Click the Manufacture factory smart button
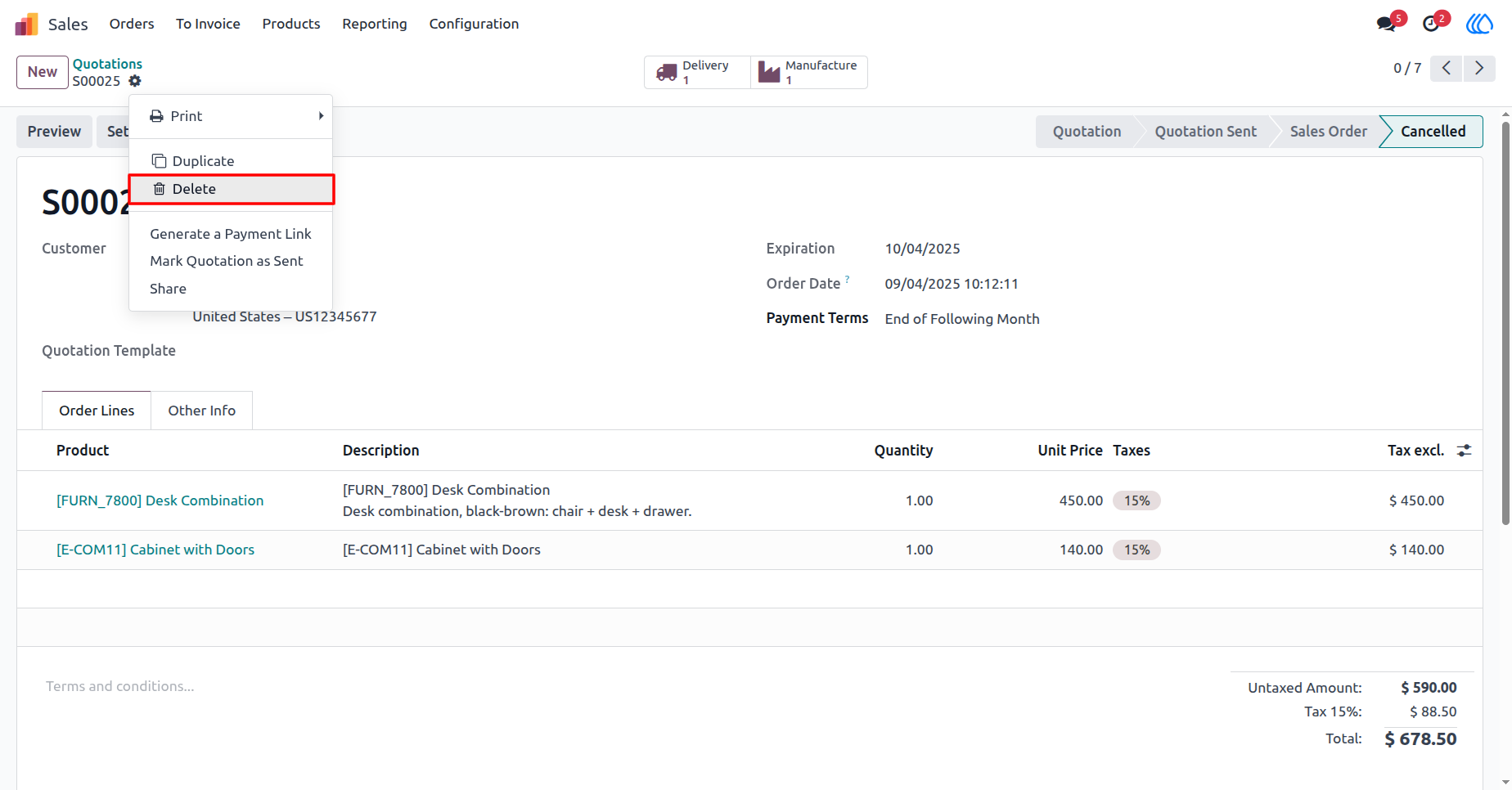The width and height of the screenshot is (1512, 790). (808, 72)
